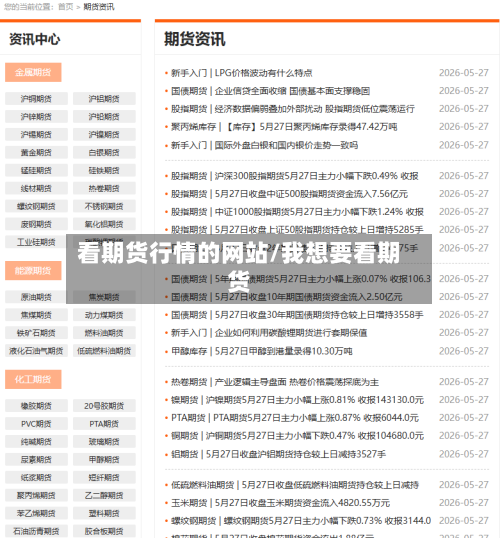Open the 塑料期货 link
Image resolution: width=500 pixels, height=538 pixels.
coord(104,513)
